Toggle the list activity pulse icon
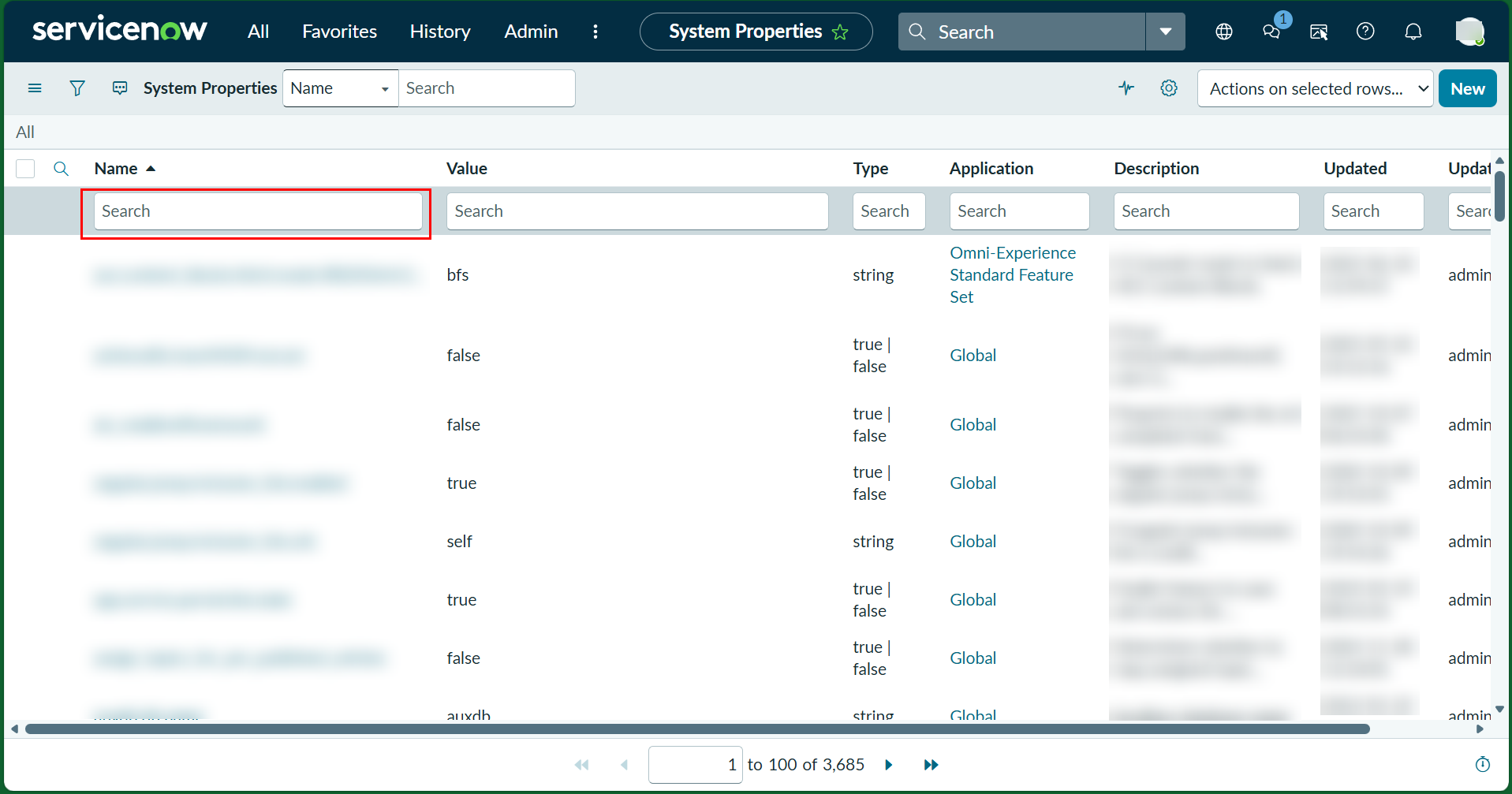The image size is (1512, 794). click(1126, 88)
